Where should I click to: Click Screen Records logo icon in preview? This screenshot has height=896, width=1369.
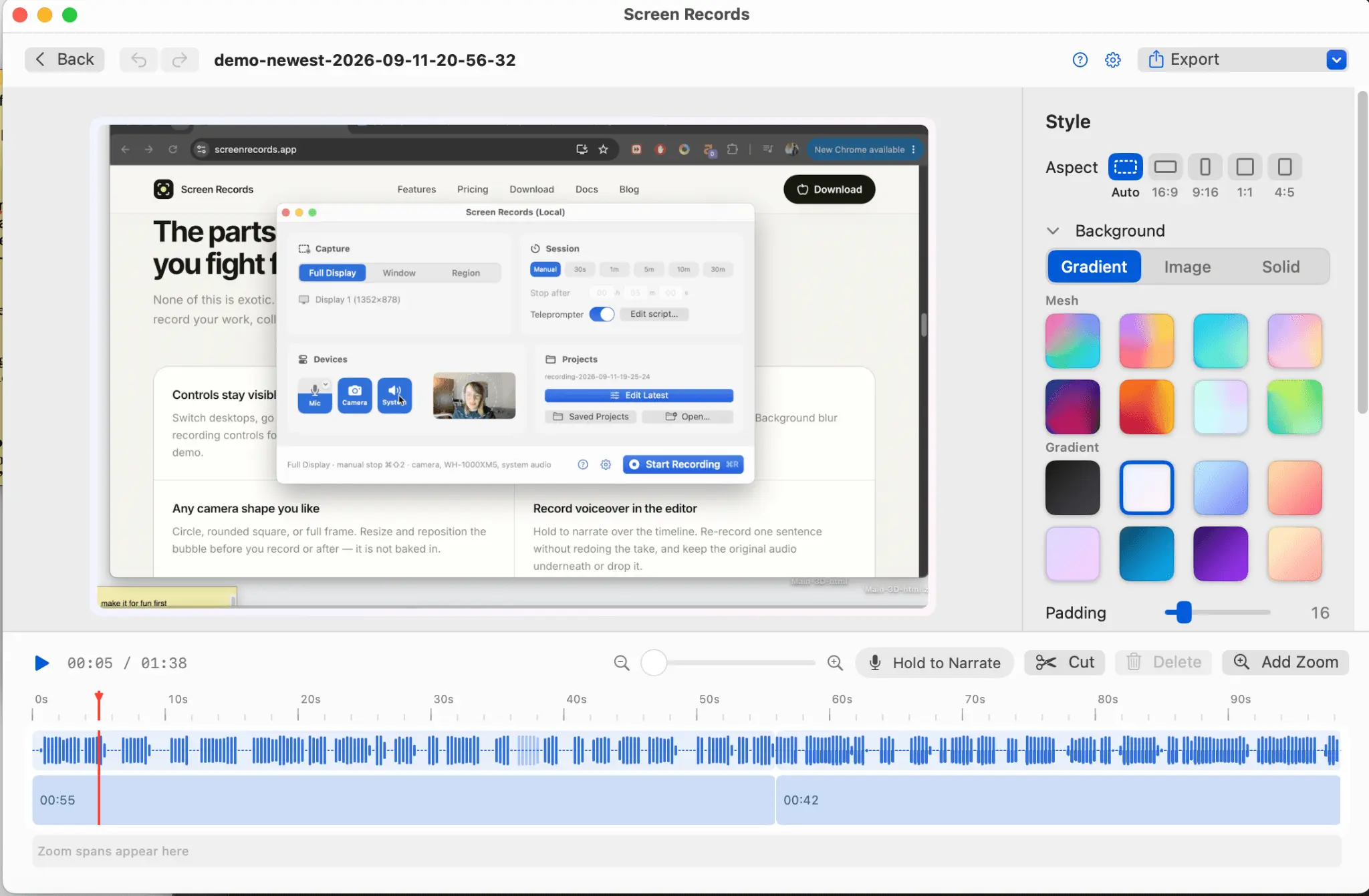pos(163,189)
